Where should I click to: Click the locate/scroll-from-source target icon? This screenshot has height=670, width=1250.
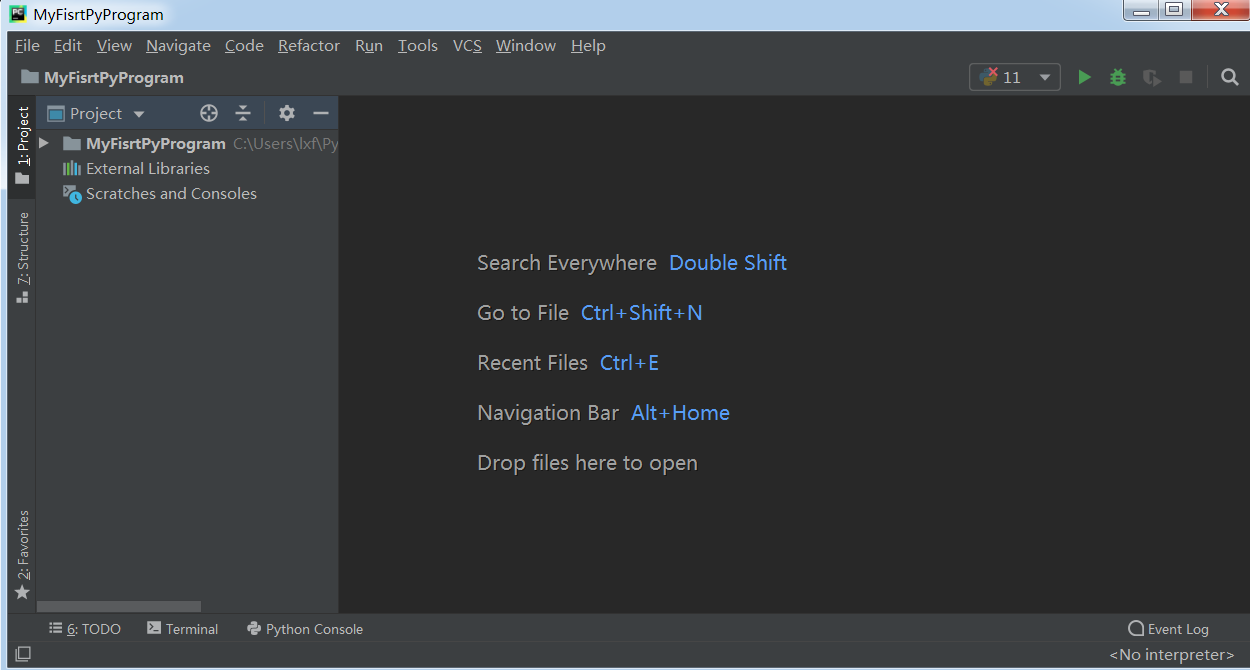tap(209, 113)
